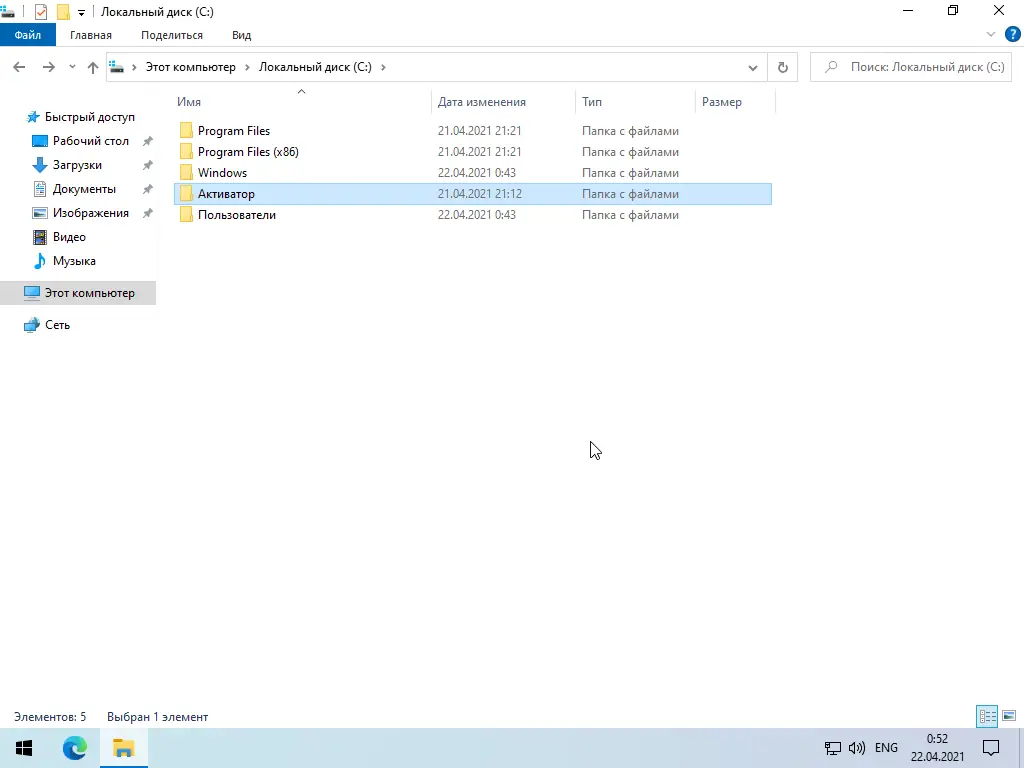Viewport: 1024px width, 768px height.
Task: Click the Properties icon in Quick Access Toolbar
Action: (x=41, y=11)
